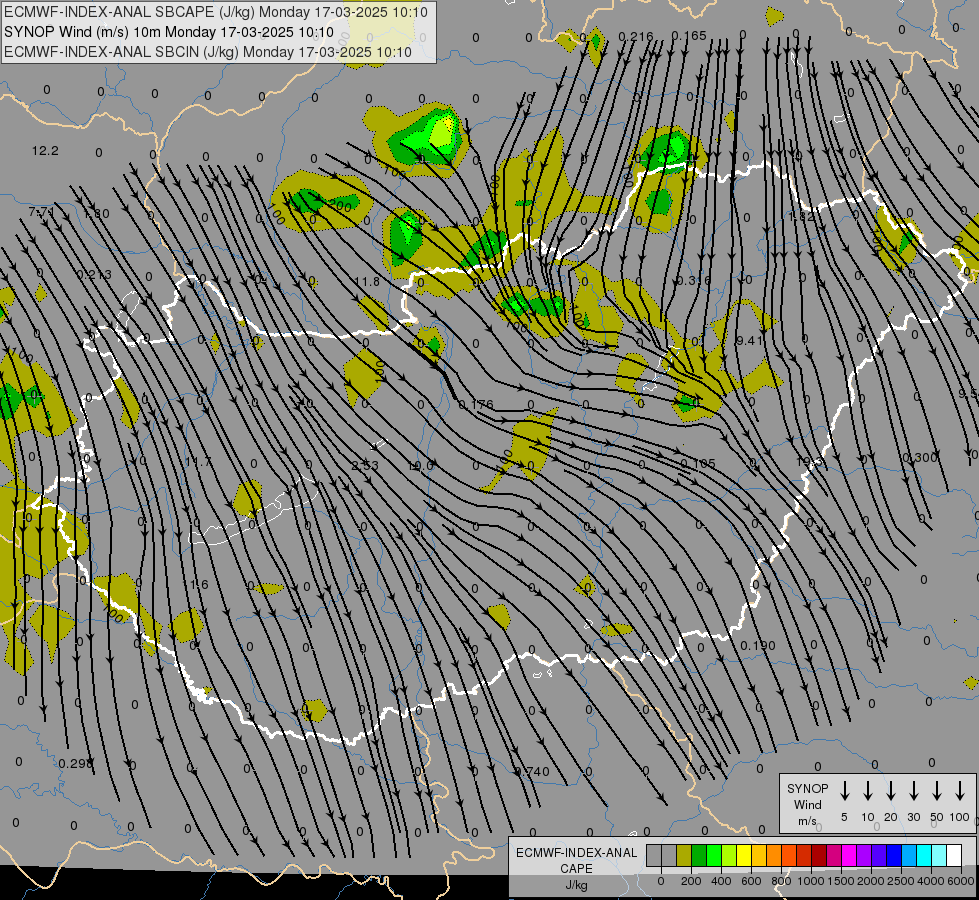
Task: Select the wind arrow above the 10 label
Action: (867, 791)
